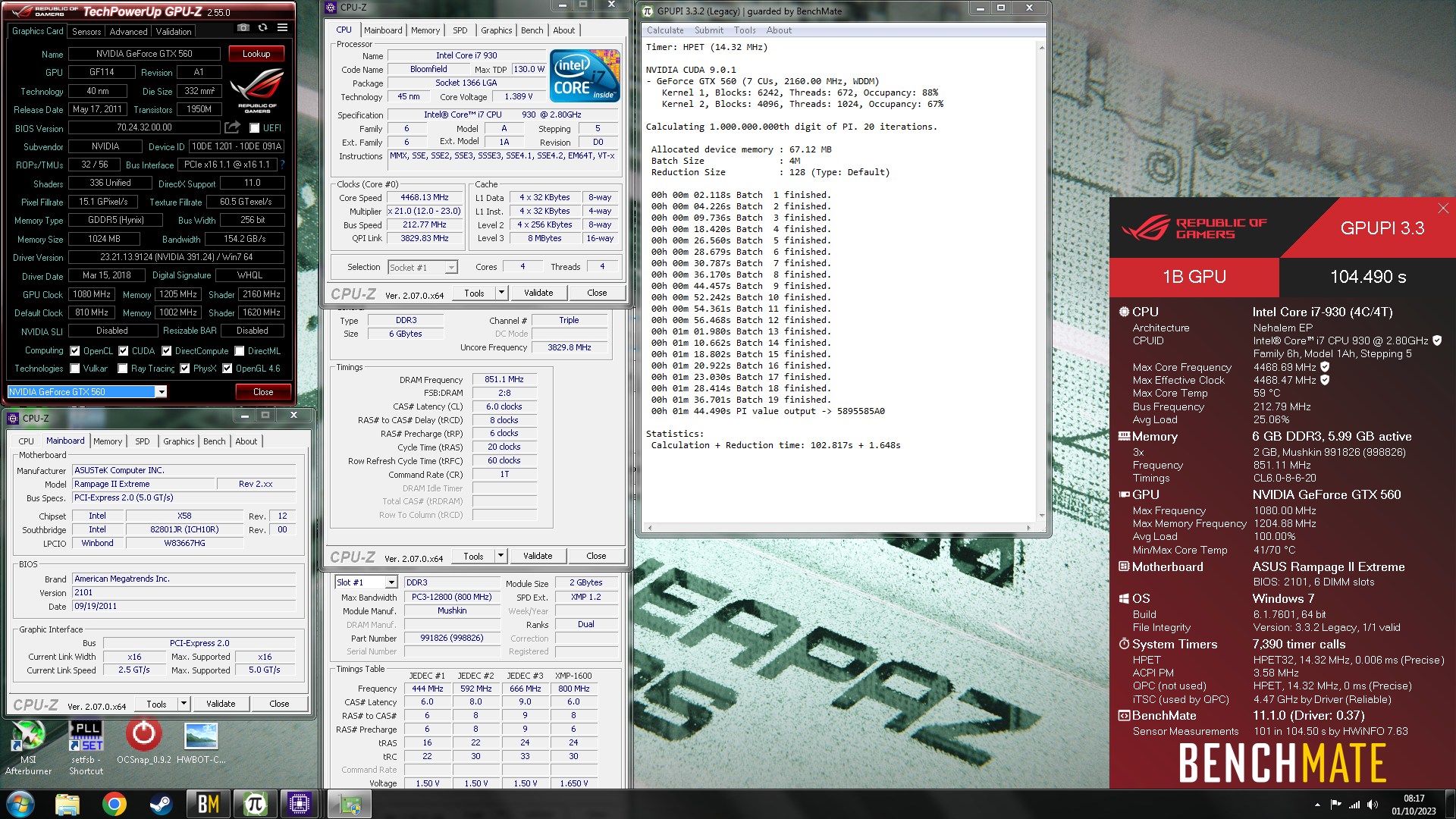1456x819 pixels.
Task: Toggle the Ray Tracing checkbox
Action: (x=123, y=369)
